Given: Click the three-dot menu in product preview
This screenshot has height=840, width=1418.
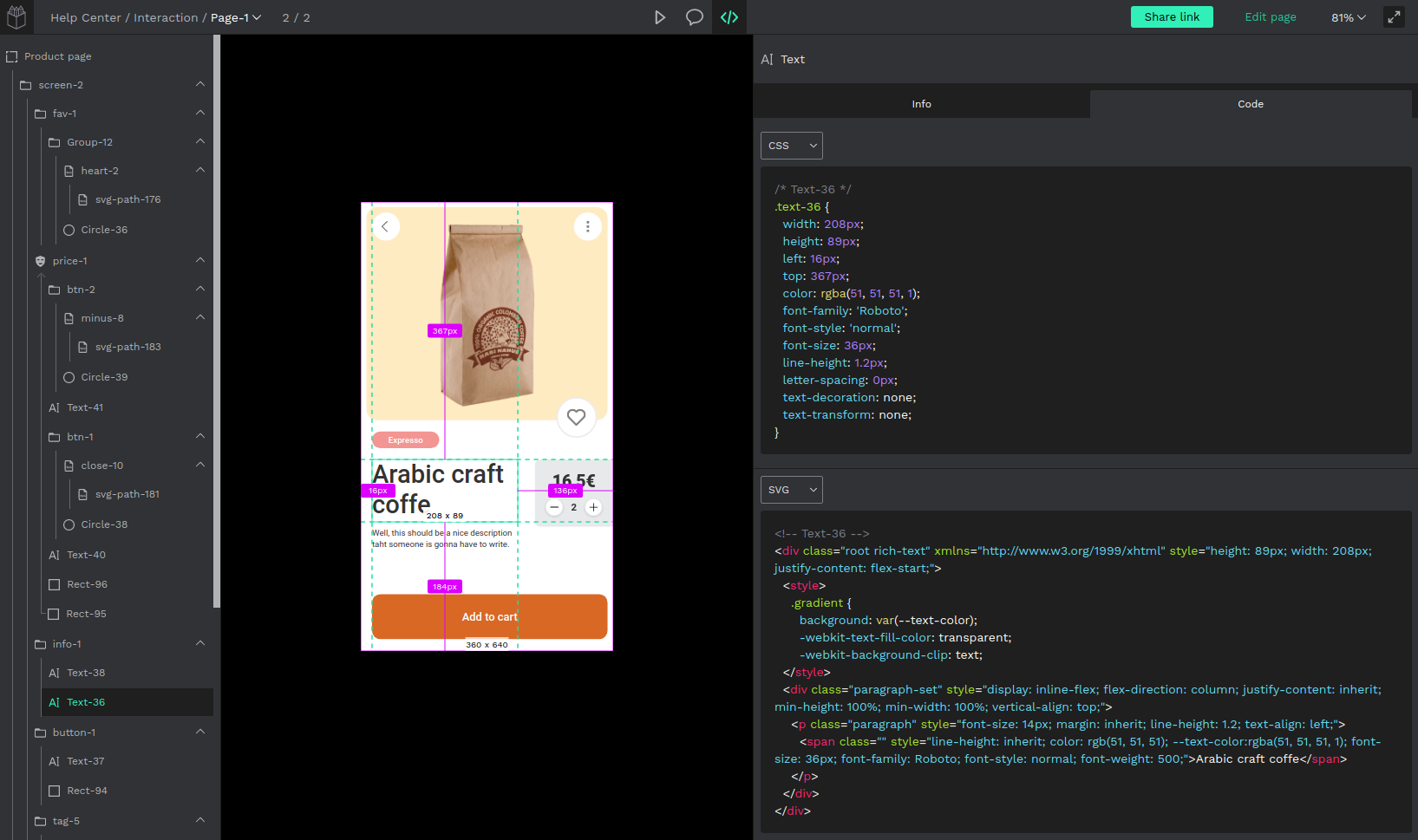Looking at the screenshot, I should coord(587,226).
